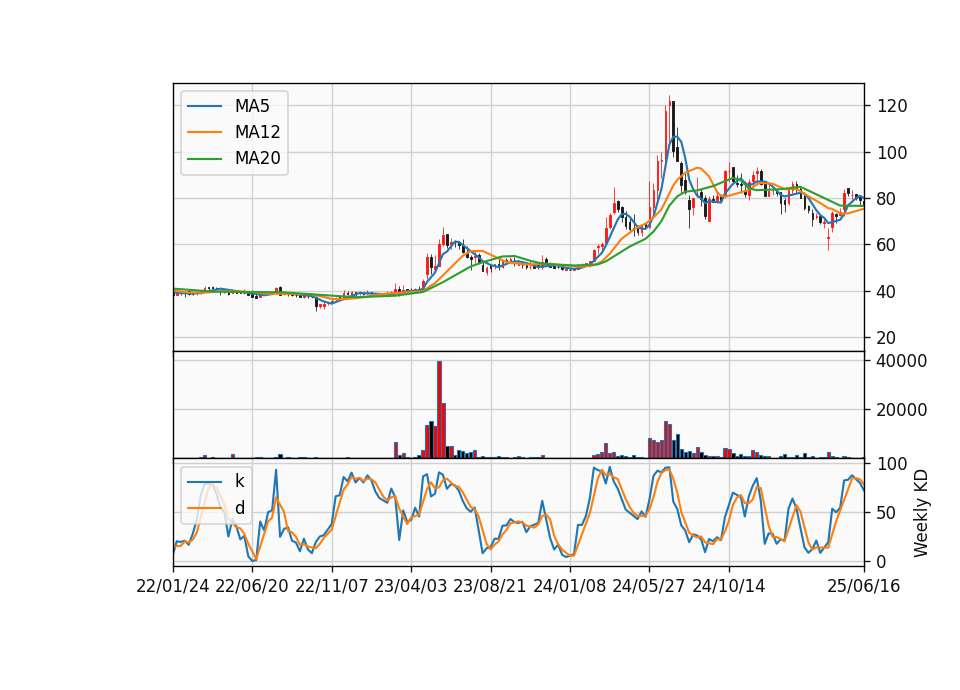Click the k legend label in KD panel
This screenshot has height=690, width=960.
tap(239, 481)
